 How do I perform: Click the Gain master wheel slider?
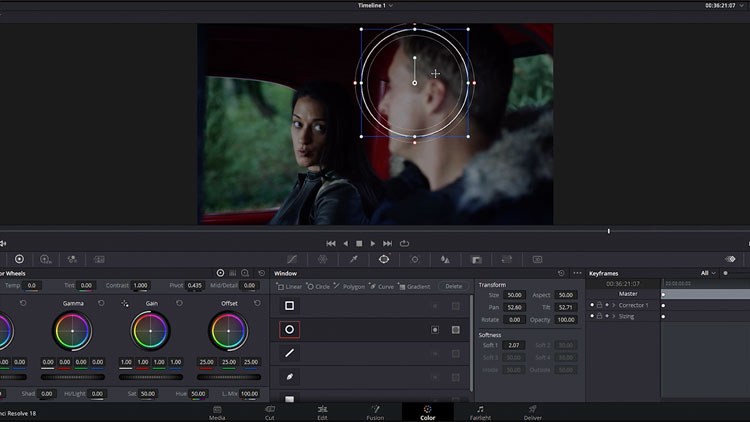tap(151, 377)
